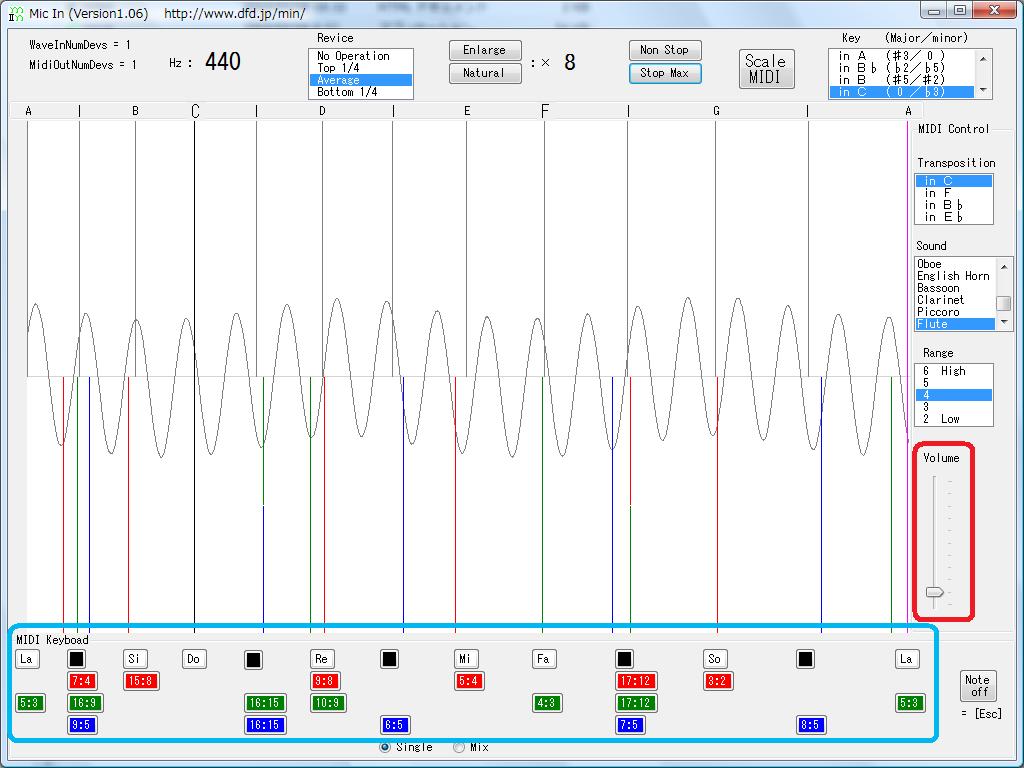Image resolution: width=1024 pixels, height=768 pixels.
Task: Choose Top 1/4 in the Revice list
Action: (x=360, y=68)
